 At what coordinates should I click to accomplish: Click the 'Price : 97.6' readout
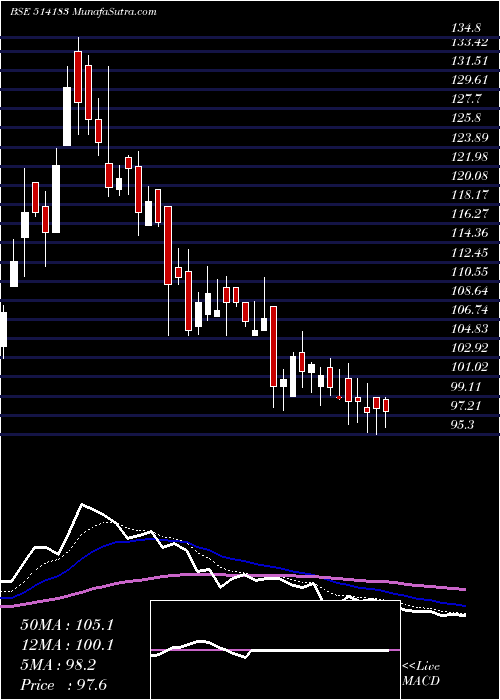click(63, 684)
